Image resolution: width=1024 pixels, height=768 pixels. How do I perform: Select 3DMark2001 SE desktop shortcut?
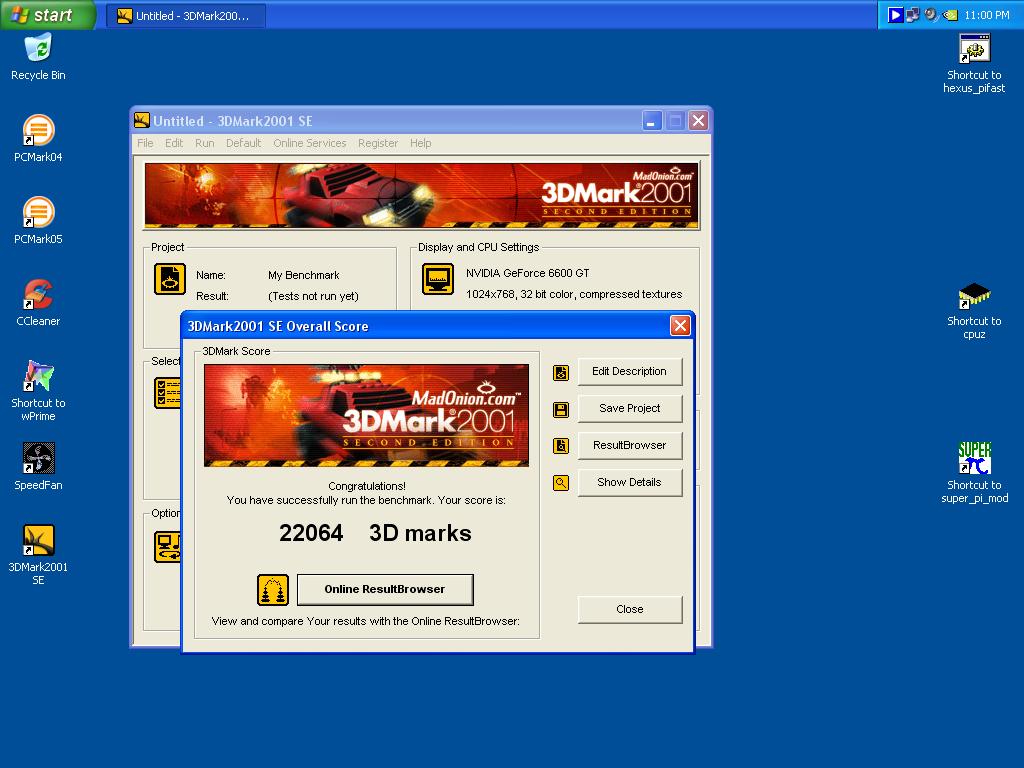pyautogui.click(x=38, y=555)
